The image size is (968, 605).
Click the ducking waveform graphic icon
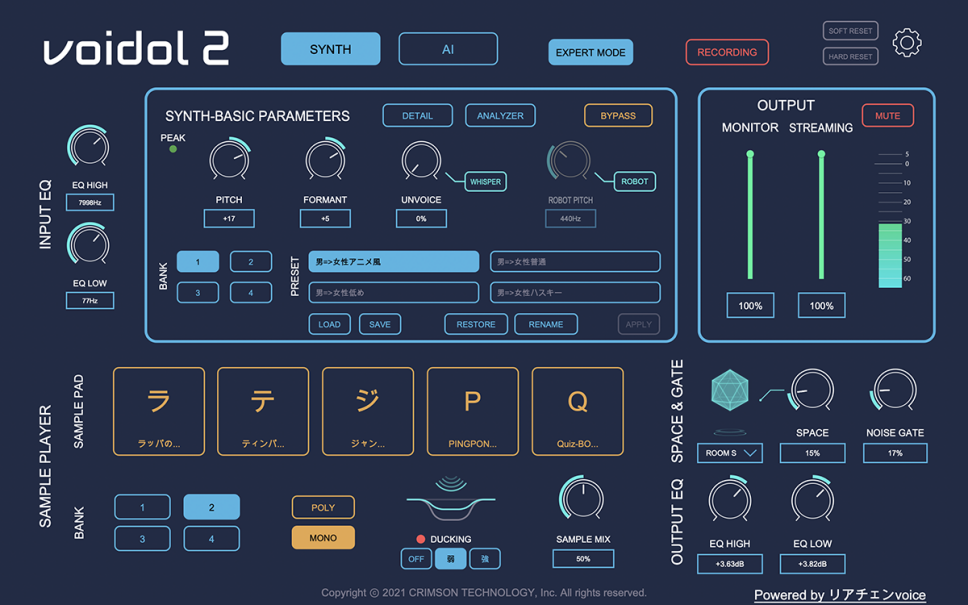(x=451, y=499)
